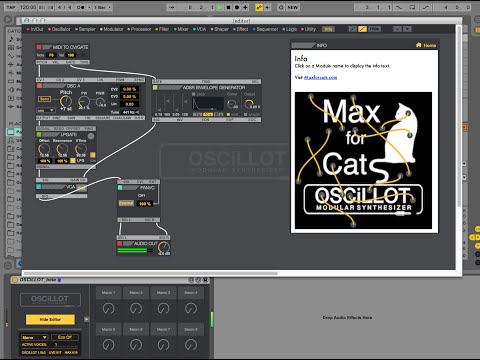
Task: Toggle the yellow power square on ADSR ENVELOPE GENERATOR
Action: 155,88
